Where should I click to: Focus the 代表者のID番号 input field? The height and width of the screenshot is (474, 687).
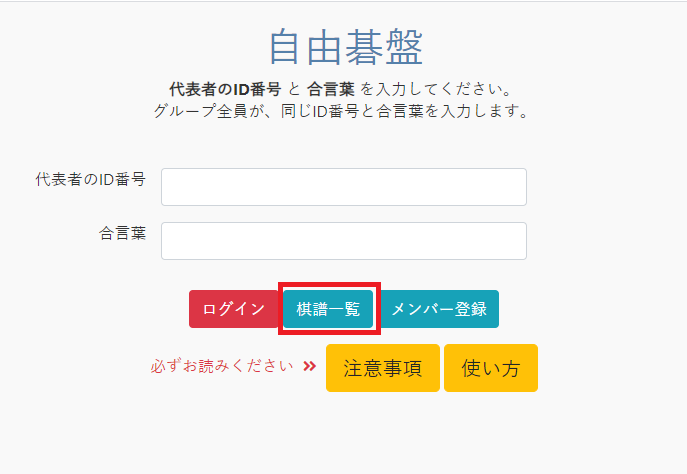click(344, 187)
